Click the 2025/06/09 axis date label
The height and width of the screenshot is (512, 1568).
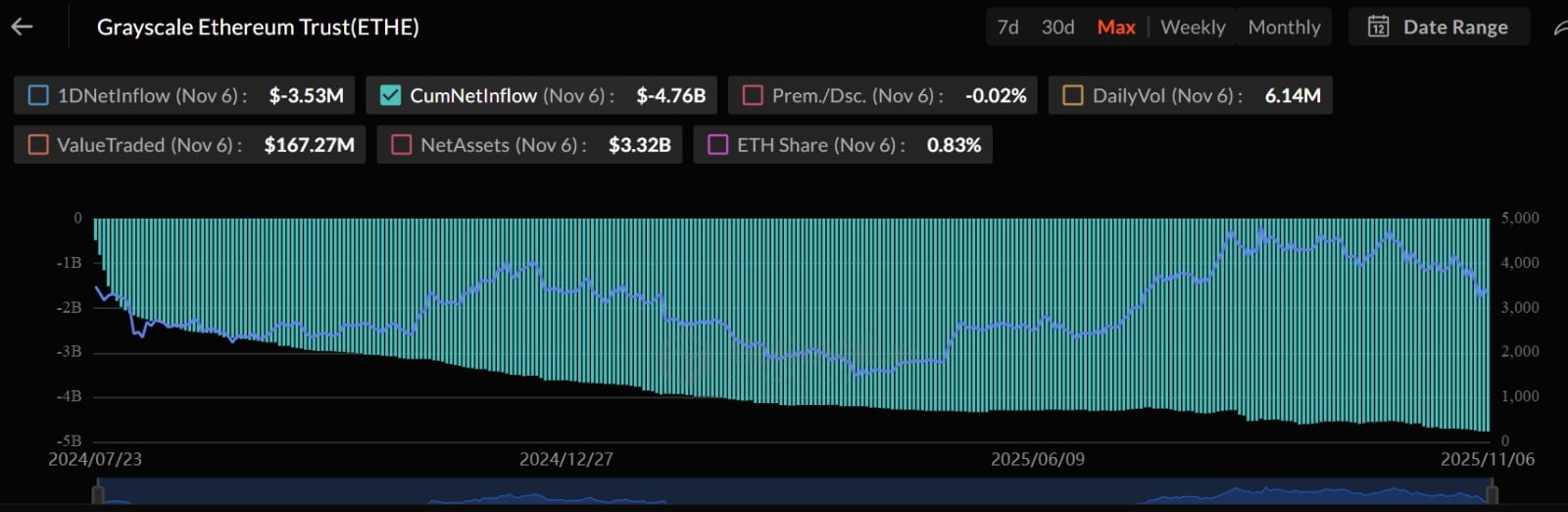1038,459
